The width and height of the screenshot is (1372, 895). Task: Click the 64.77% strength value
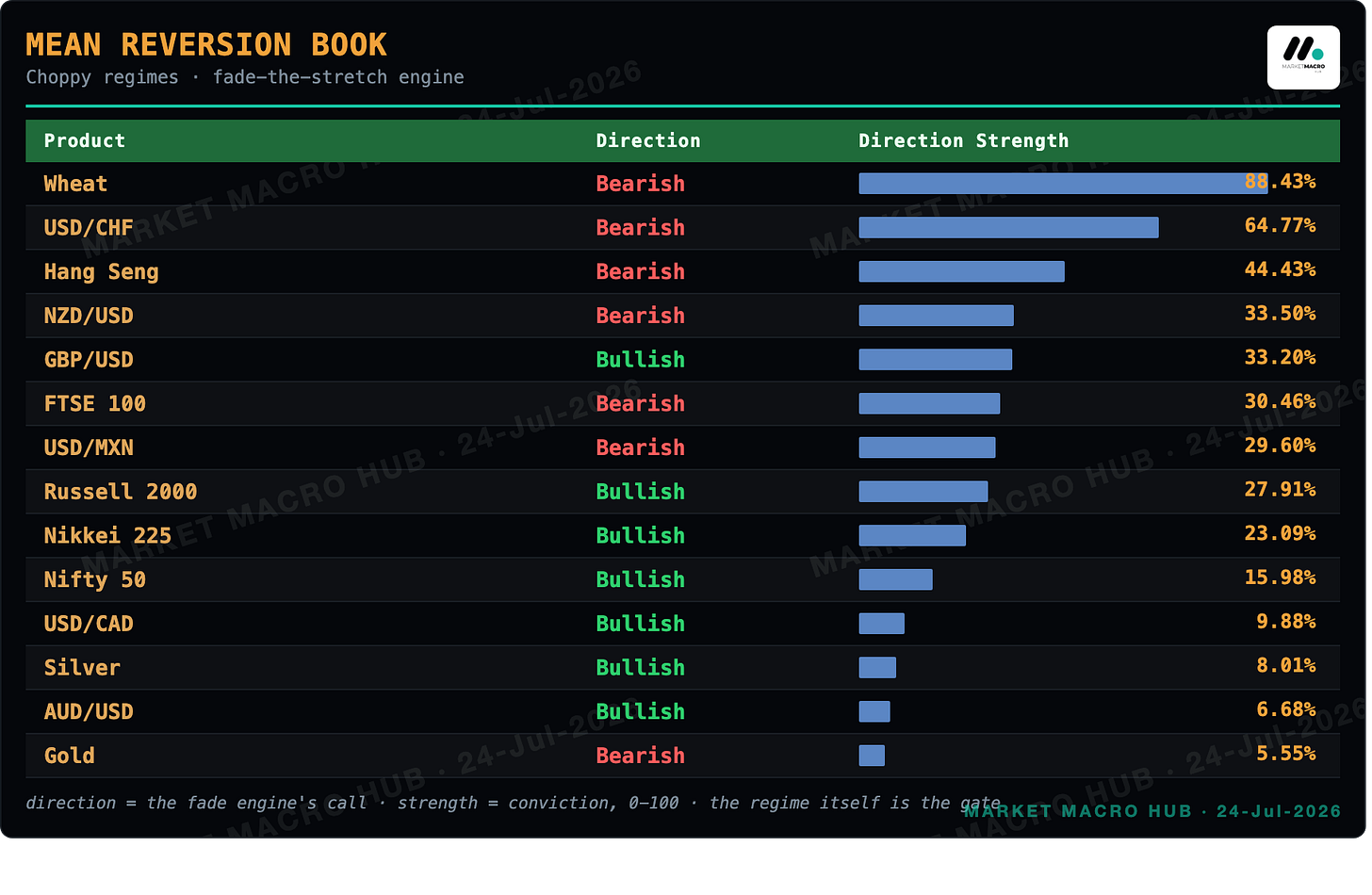coord(1280,225)
